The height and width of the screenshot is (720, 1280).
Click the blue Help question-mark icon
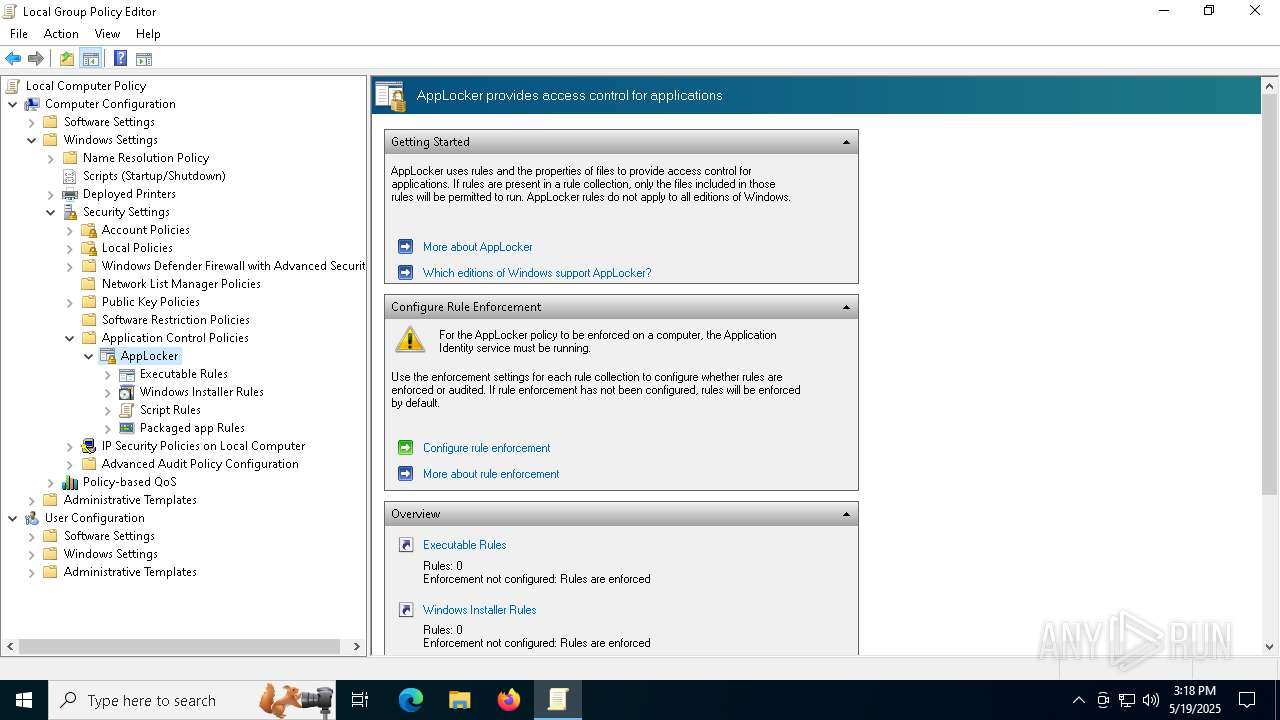point(120,59)
